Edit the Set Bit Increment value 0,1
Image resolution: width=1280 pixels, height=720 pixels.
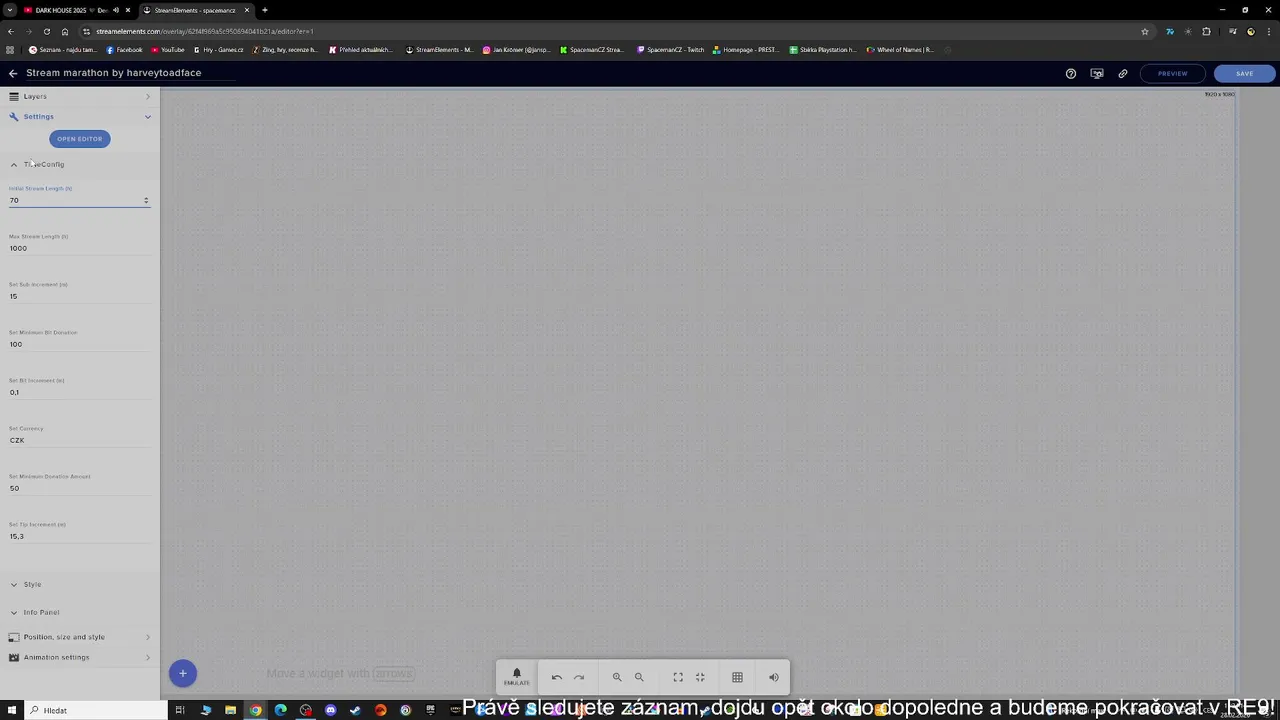pos(80,392)
